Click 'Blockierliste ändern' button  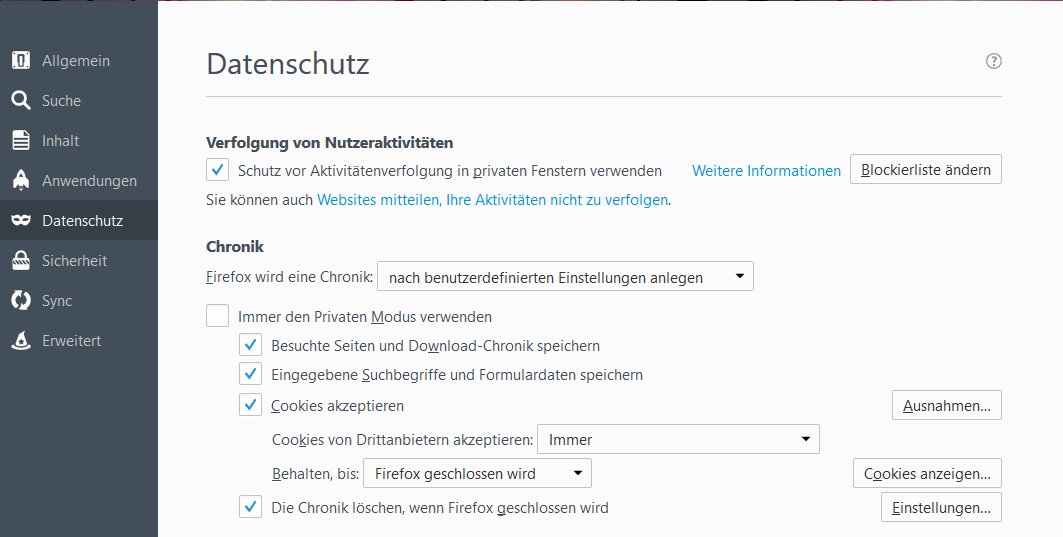(x=925, y=170)
